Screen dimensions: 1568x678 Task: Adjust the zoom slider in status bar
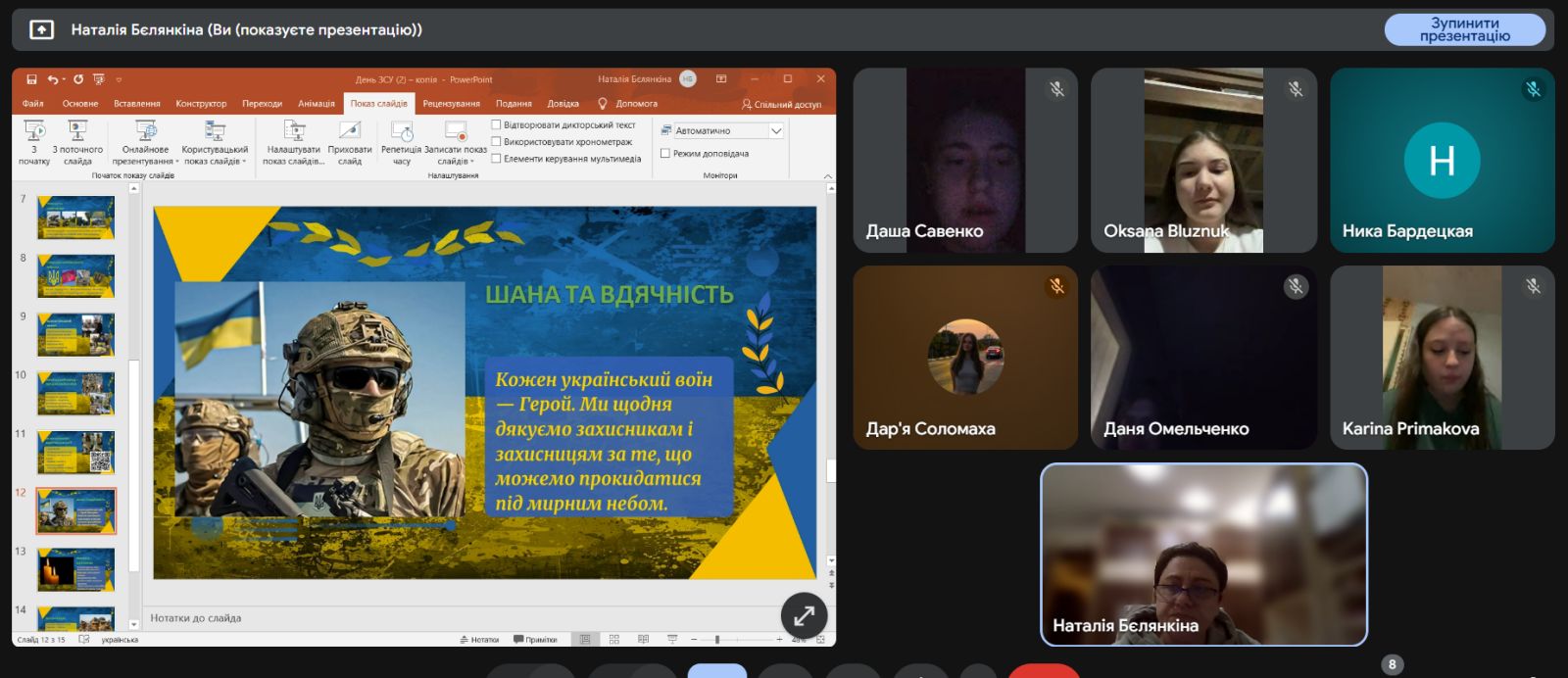pyautogui.click(x=717, y=640)
